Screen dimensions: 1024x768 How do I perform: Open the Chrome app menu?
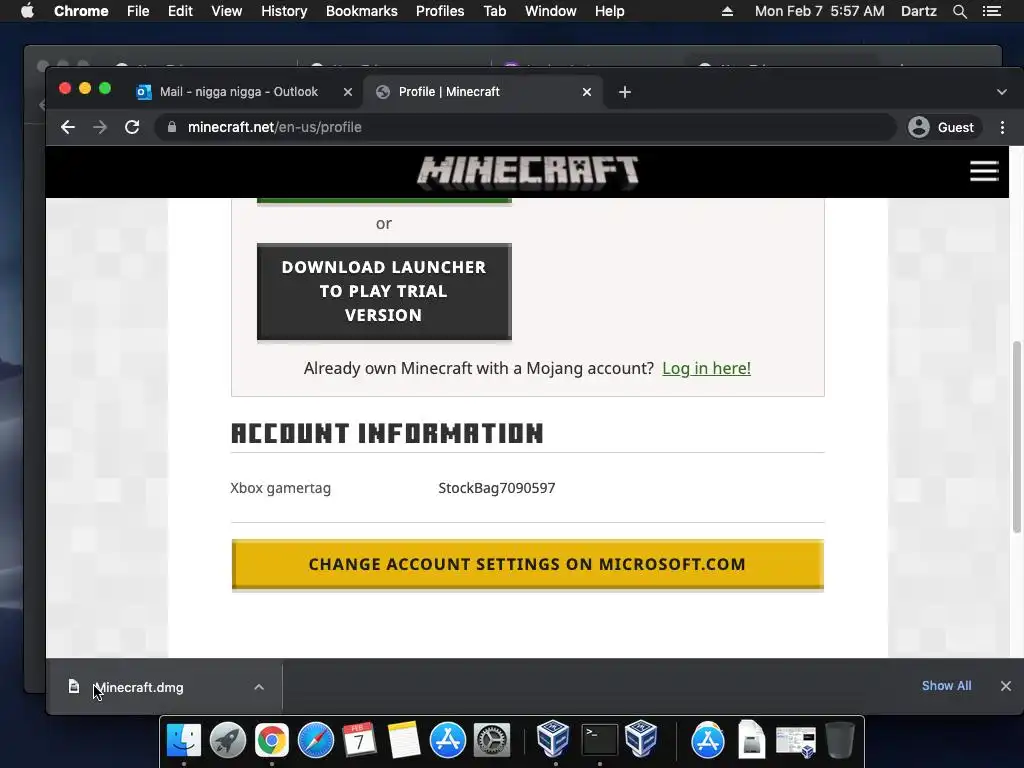tap(81, 11)
